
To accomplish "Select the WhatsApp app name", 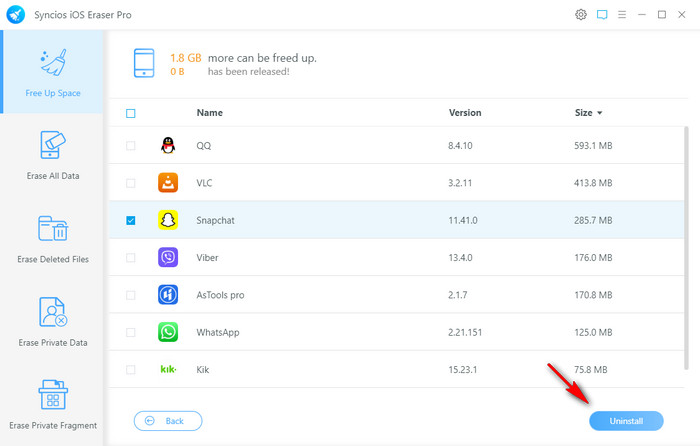I will click(218, 332).
